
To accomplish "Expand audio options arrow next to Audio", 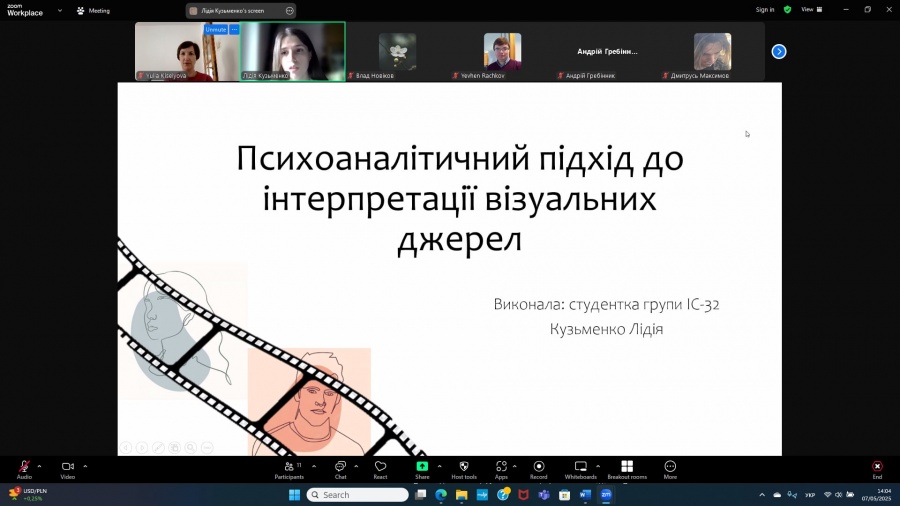I will click(39, 466).
